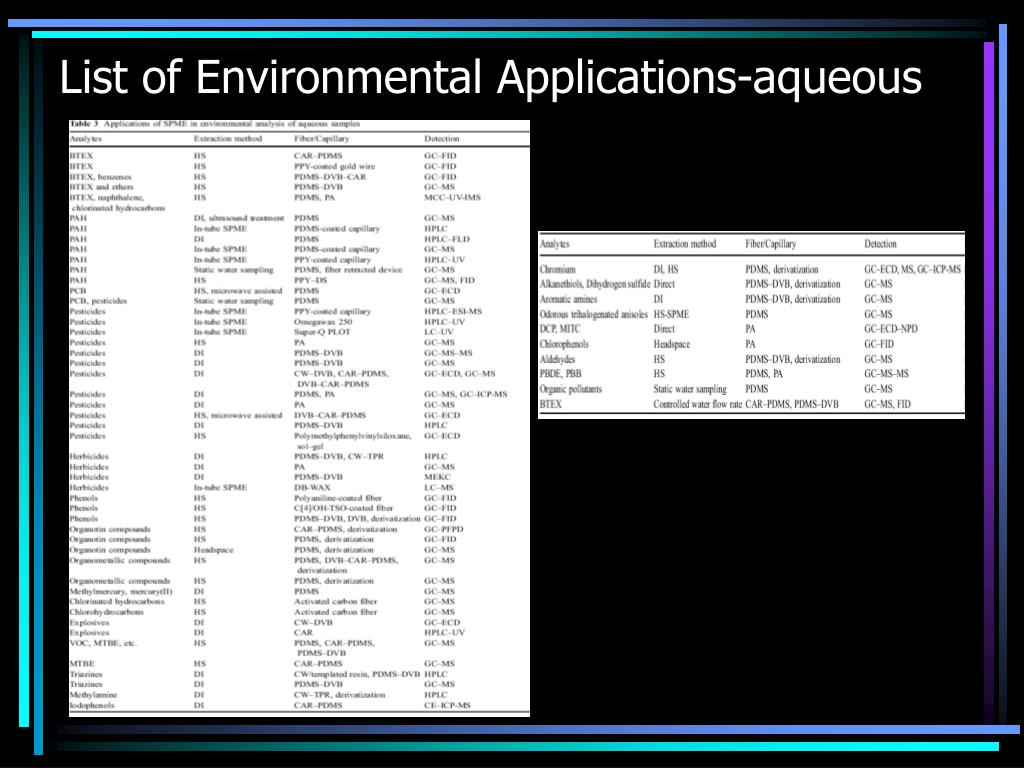The height and width of the screenshot is (768, 1024).
Task: Click 'DCP, MITC' analyte
Action: pyautogui.click(x=560, y=329)
